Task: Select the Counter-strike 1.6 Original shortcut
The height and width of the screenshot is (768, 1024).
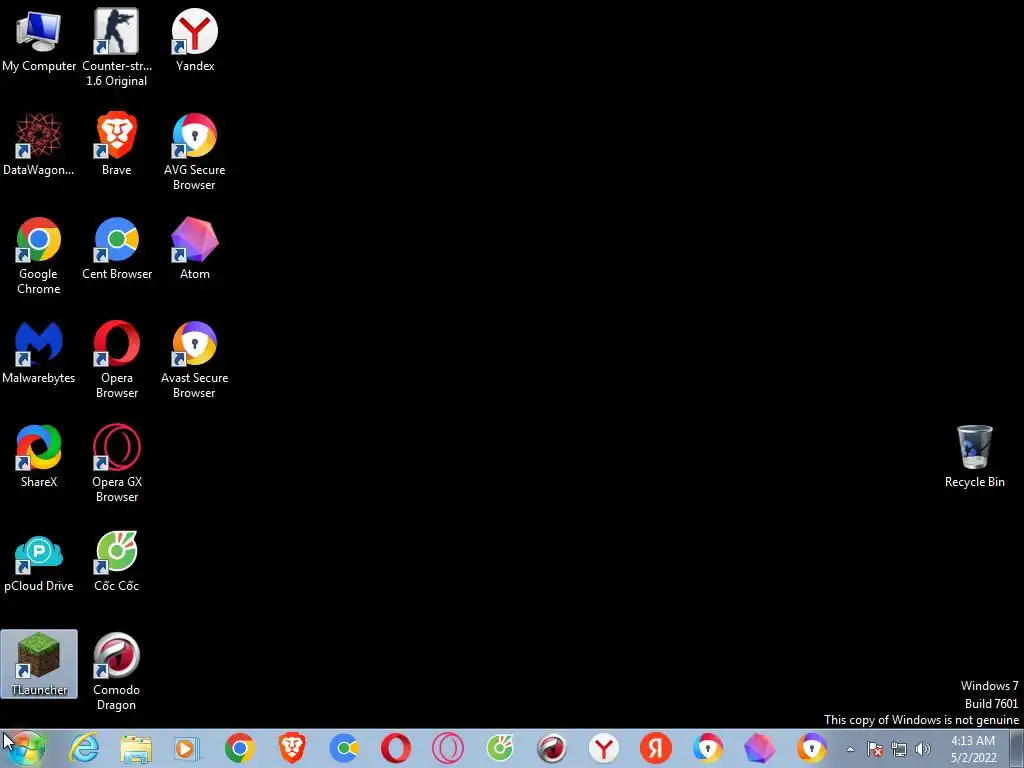Action: (x=116, y=47)
